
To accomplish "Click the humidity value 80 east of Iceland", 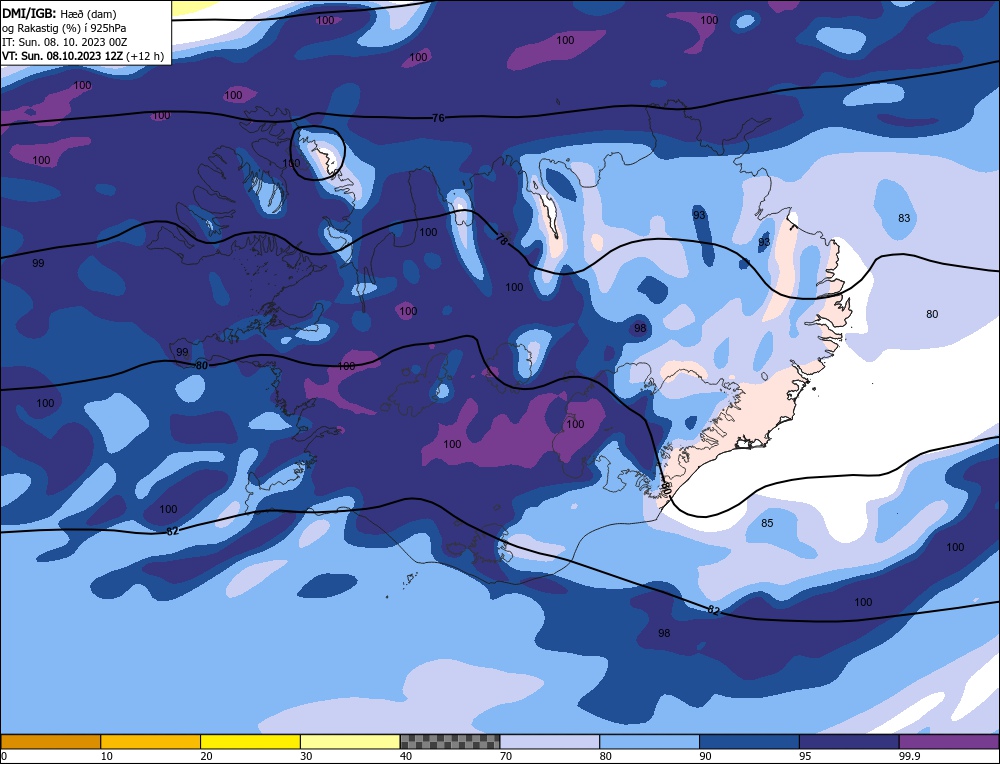I will tap(932, 314).
